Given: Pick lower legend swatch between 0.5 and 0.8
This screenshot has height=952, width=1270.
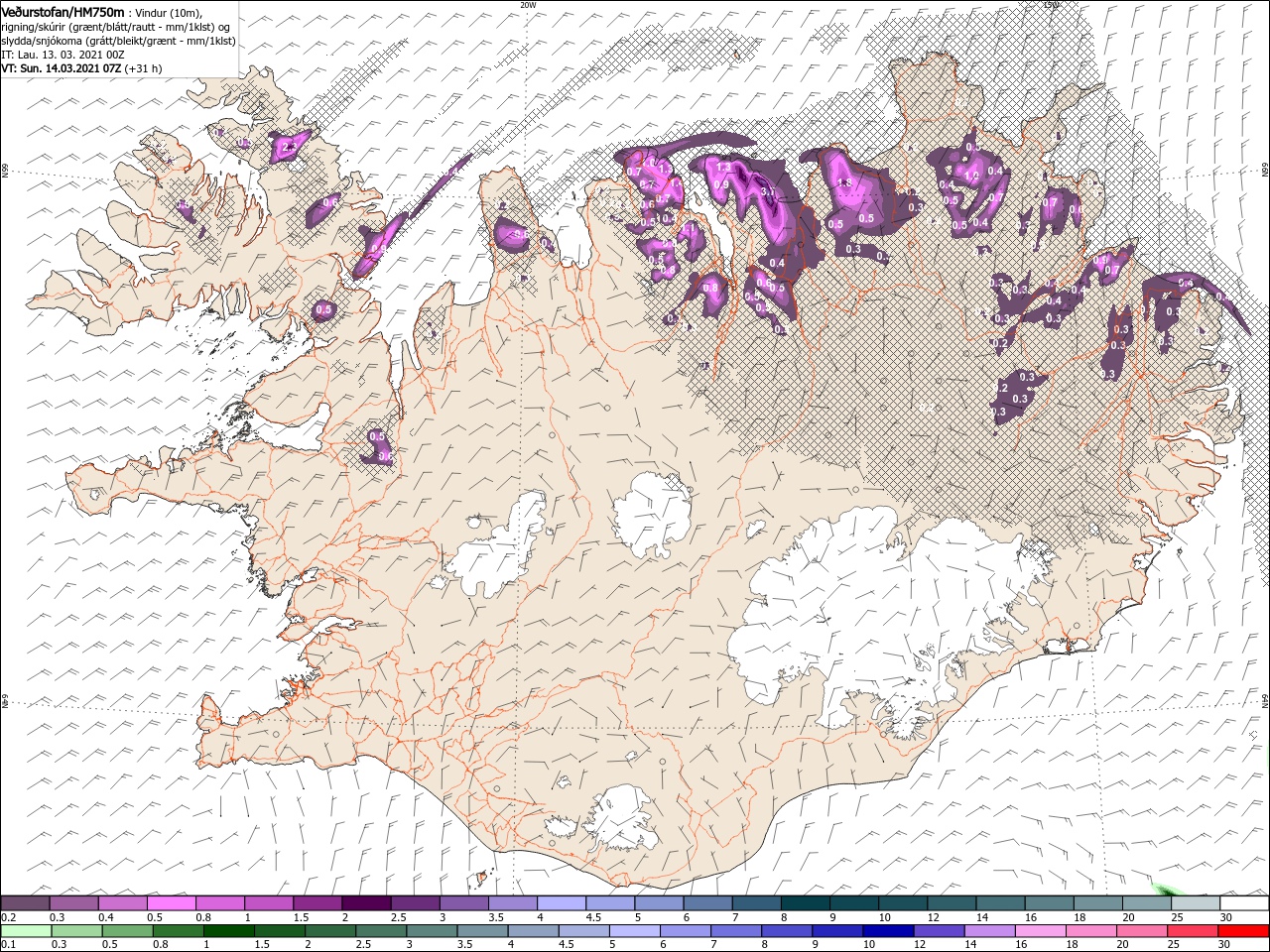Looking at the screenshot, I should tap(127, 931).
